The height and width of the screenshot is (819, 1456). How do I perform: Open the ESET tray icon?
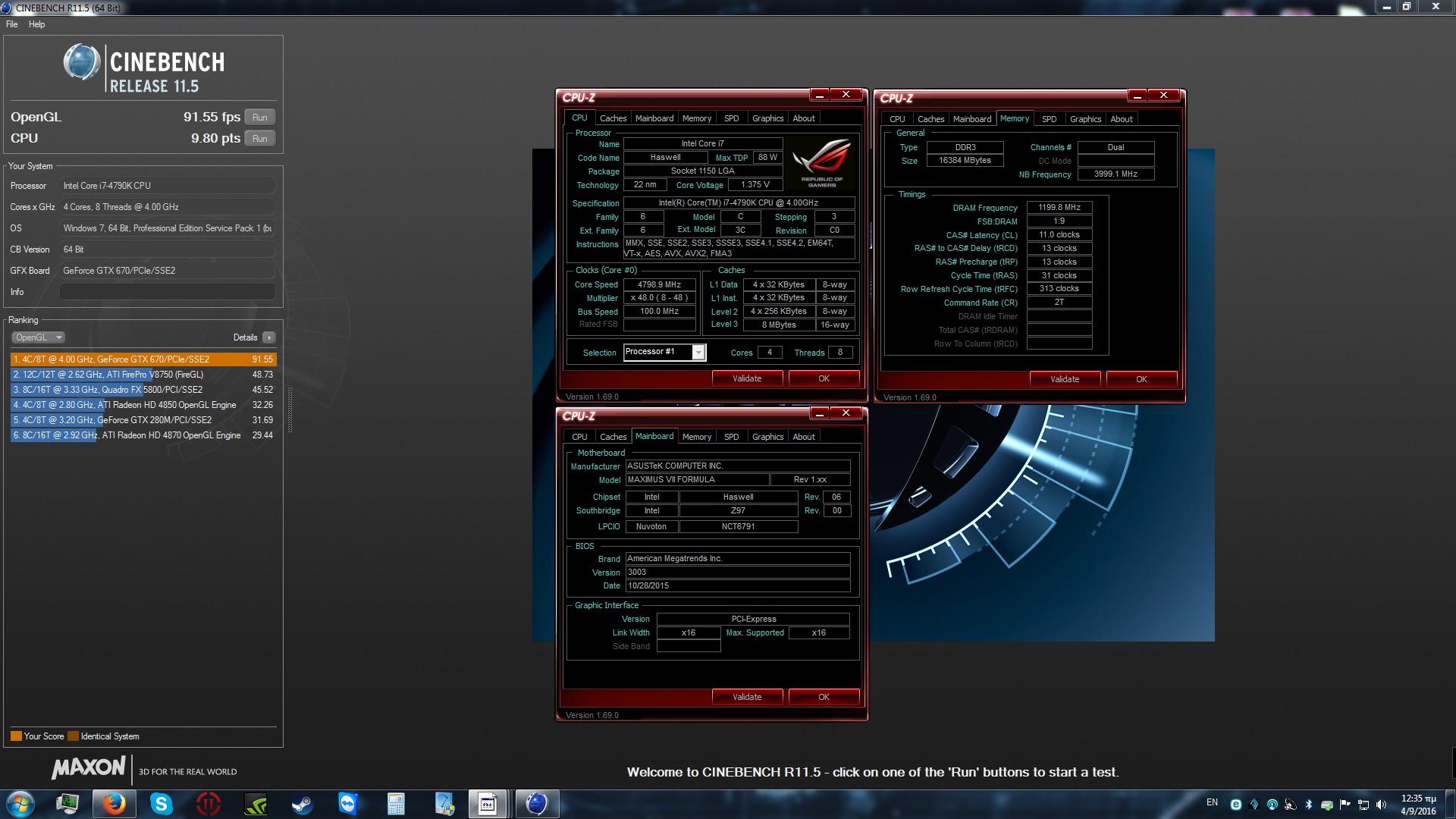(1236, 805)
